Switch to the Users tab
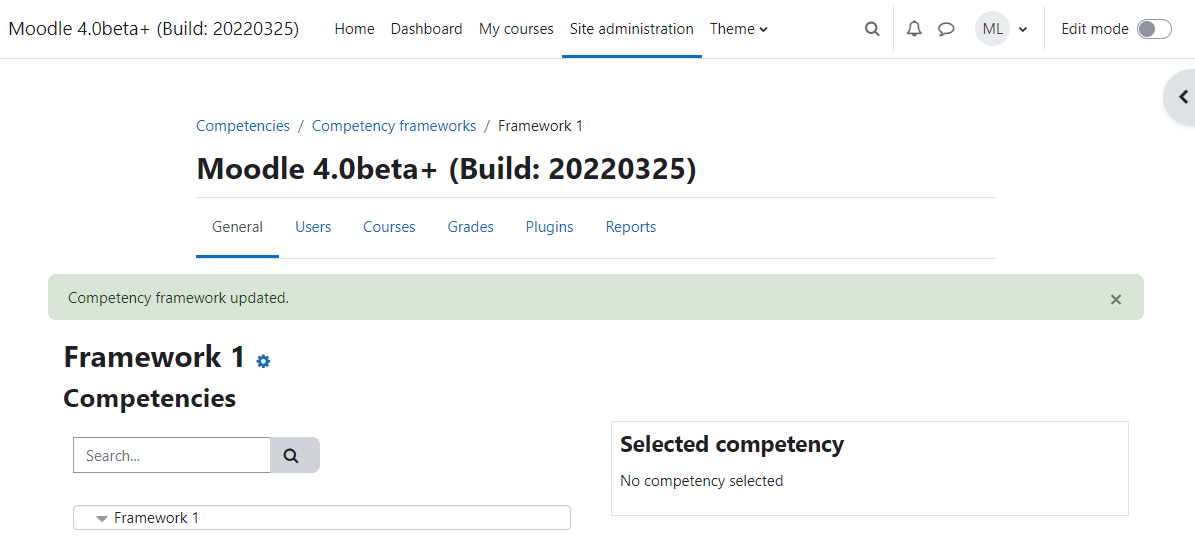This screenshot has height=545, width=1195. (313, 227)
